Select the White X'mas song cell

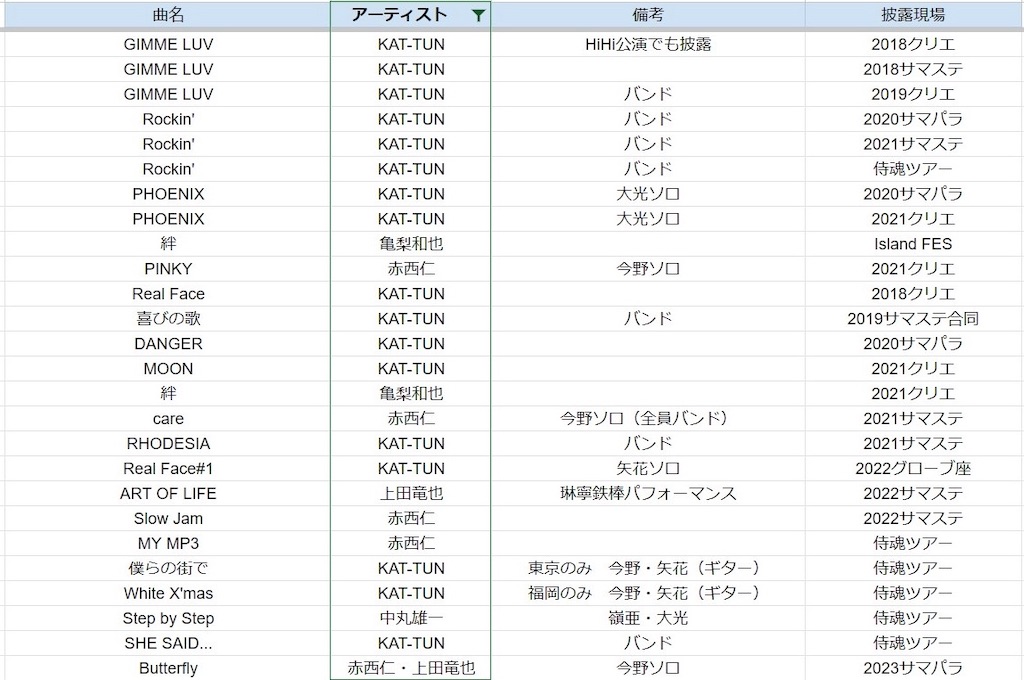[x=168, y=593]
